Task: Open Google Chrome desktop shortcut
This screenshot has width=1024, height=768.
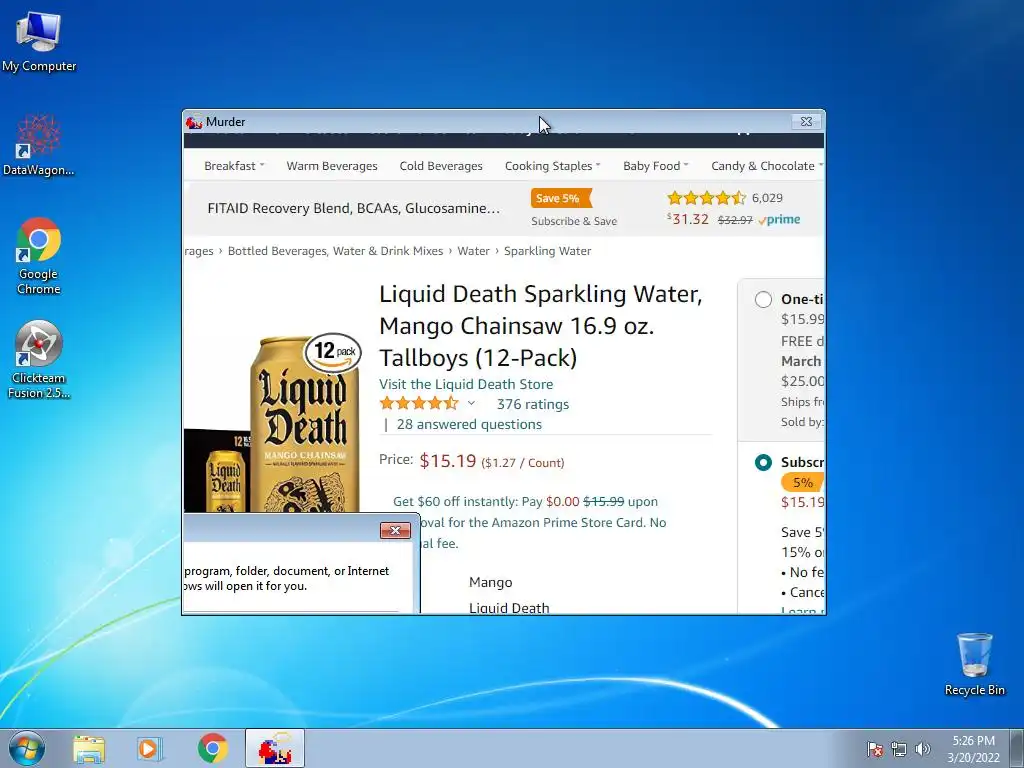Action: pos(39,255)
